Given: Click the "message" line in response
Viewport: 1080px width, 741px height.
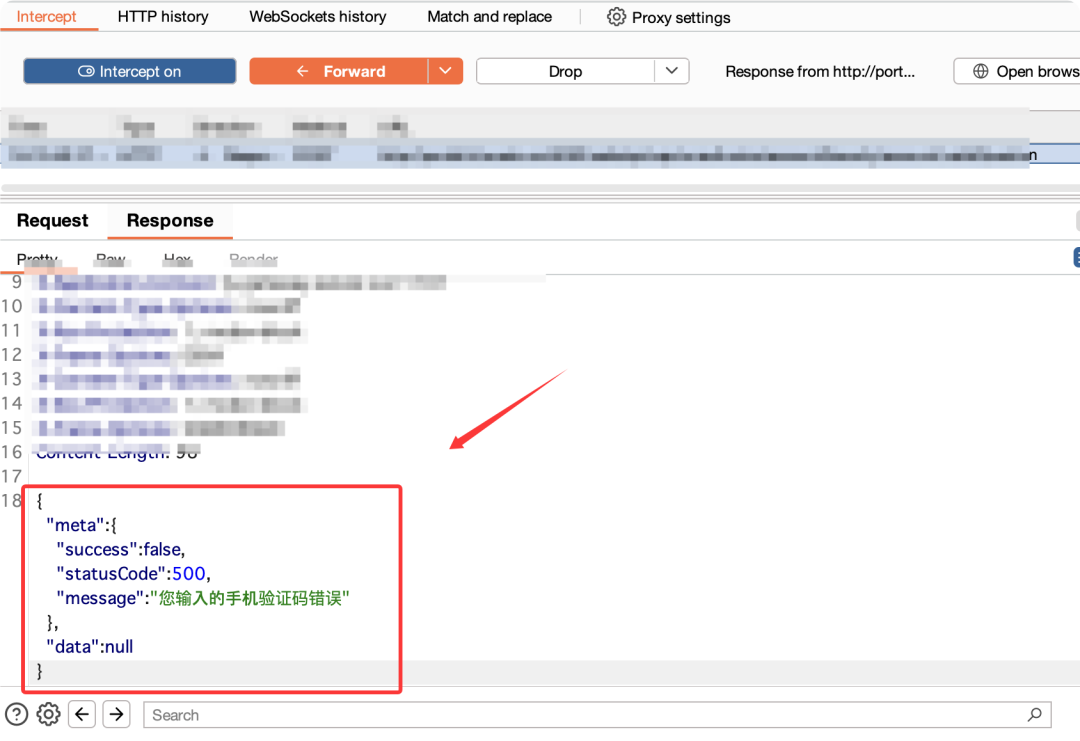Looking at the screenshot, I should [203, 598].
